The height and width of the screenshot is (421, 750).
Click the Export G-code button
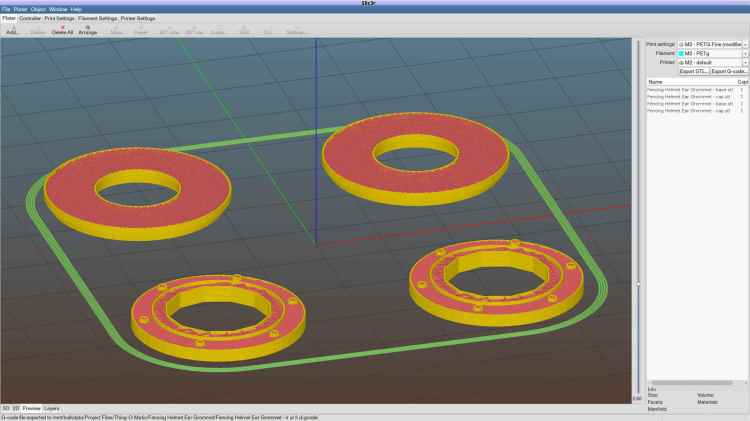[729, 71]
